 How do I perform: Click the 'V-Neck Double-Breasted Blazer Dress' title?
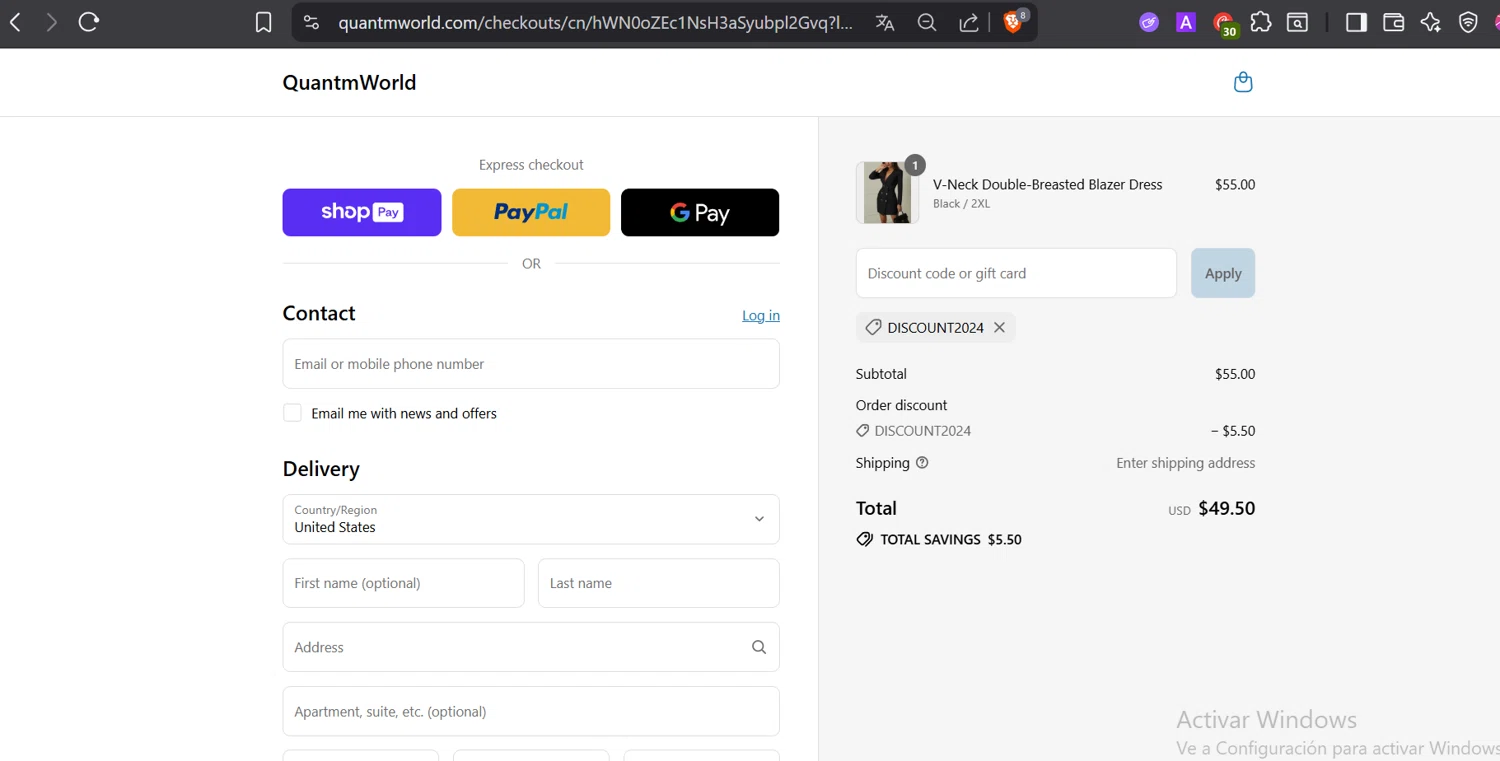pyautogui.click(x=1048, y=184)
